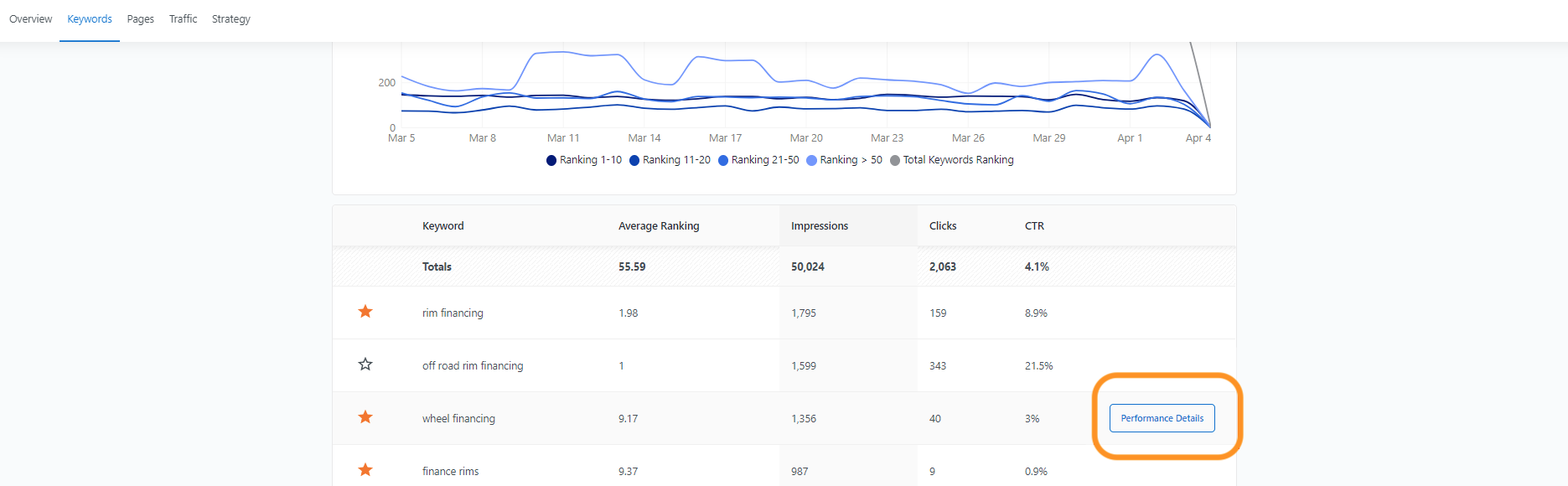This screenshot has width=1568, height=486.
Task: Open Performance Details for wheel financing
Action: pyautogui.click(x=1162, y=418)
